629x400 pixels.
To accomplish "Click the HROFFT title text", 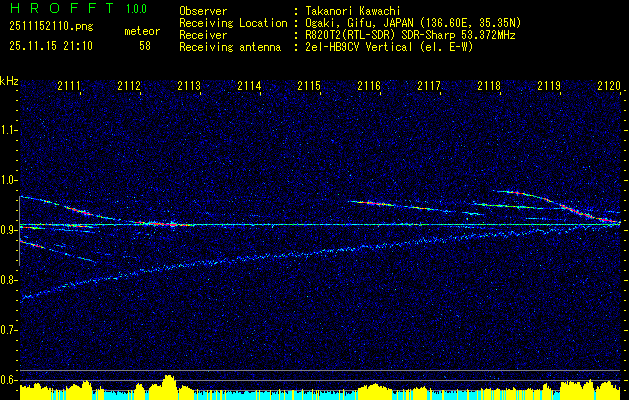I will [62, 8].
